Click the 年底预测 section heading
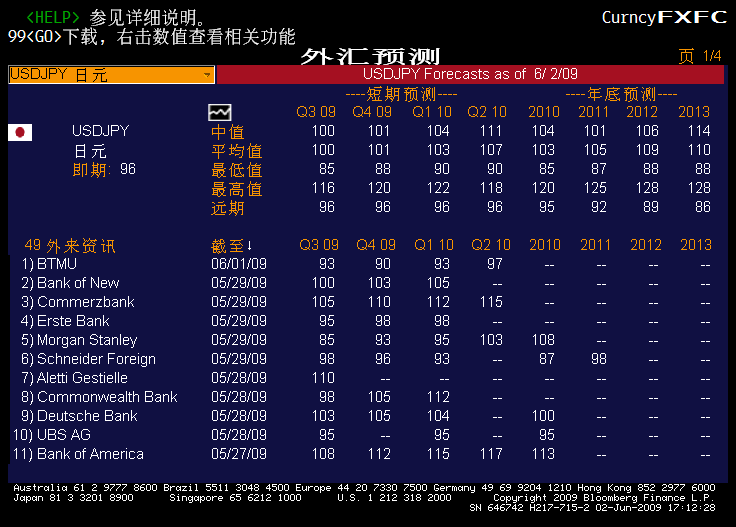 [621, 95]
